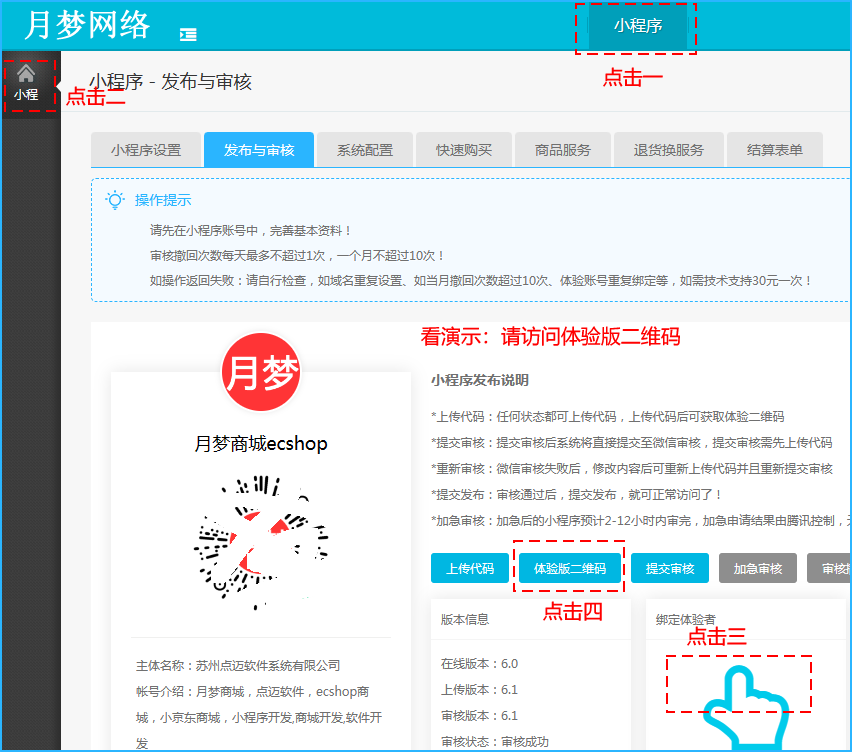Click the *提交发布 explanation line
The height and width of the screenshot is (752, 852).
(x=576, y=495)
